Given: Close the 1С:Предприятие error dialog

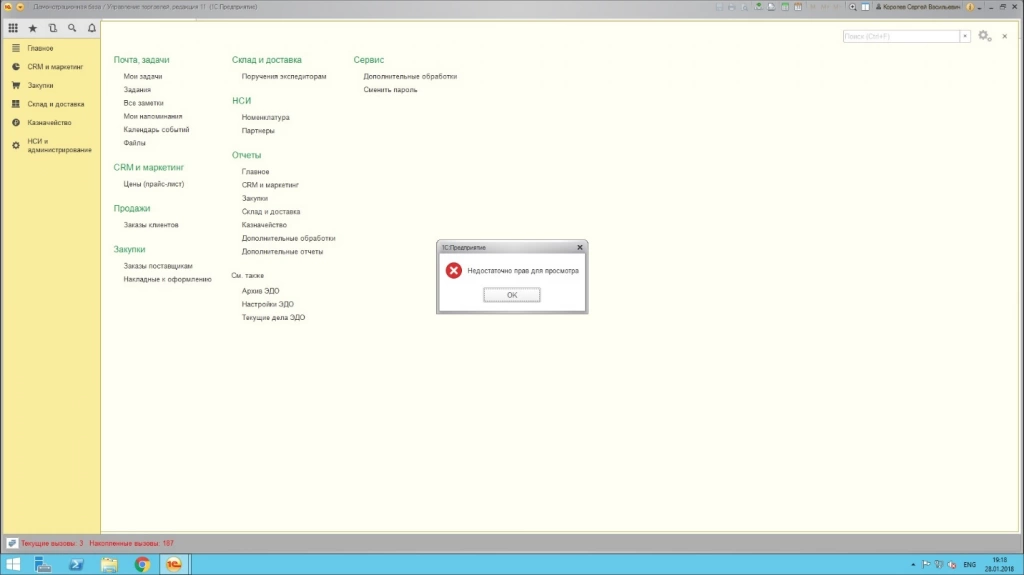Looking at the screenshot, I should (580, 248).
